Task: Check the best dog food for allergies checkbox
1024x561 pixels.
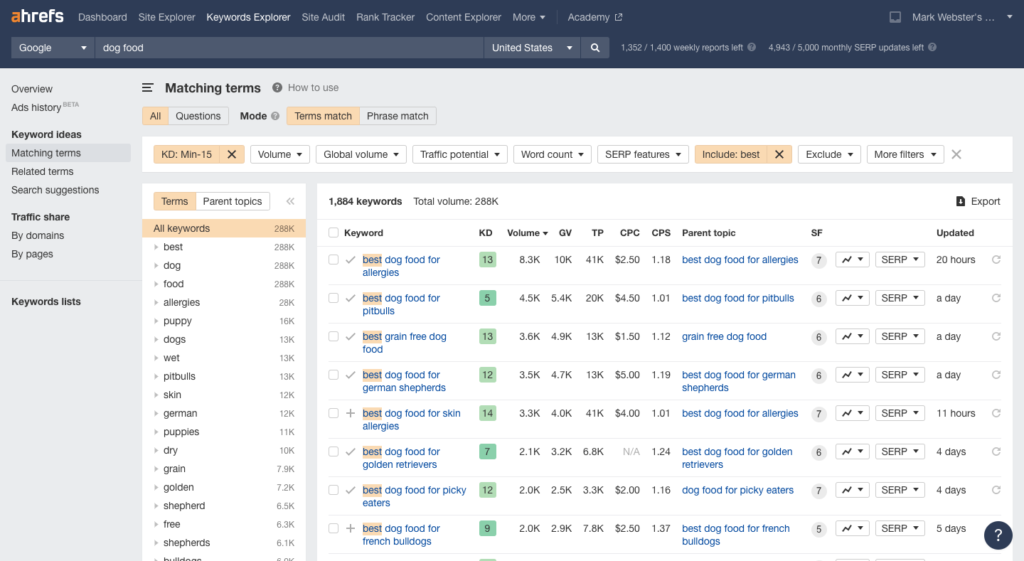Action: pos(334,260)
